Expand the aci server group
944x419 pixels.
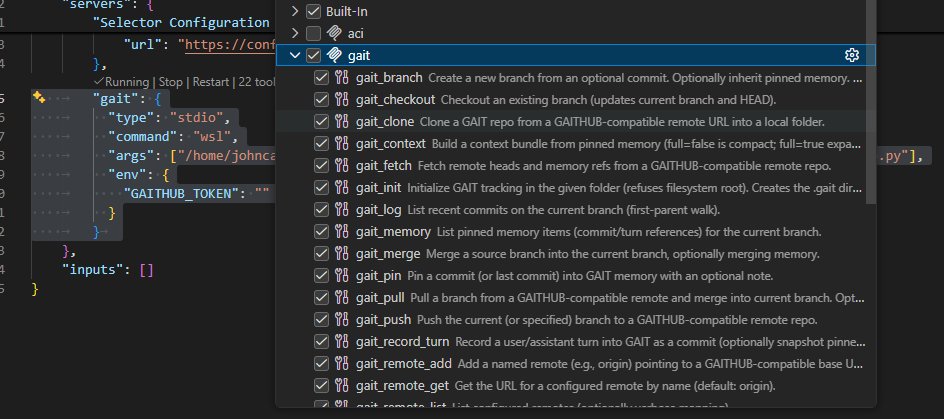pos(294,33)
